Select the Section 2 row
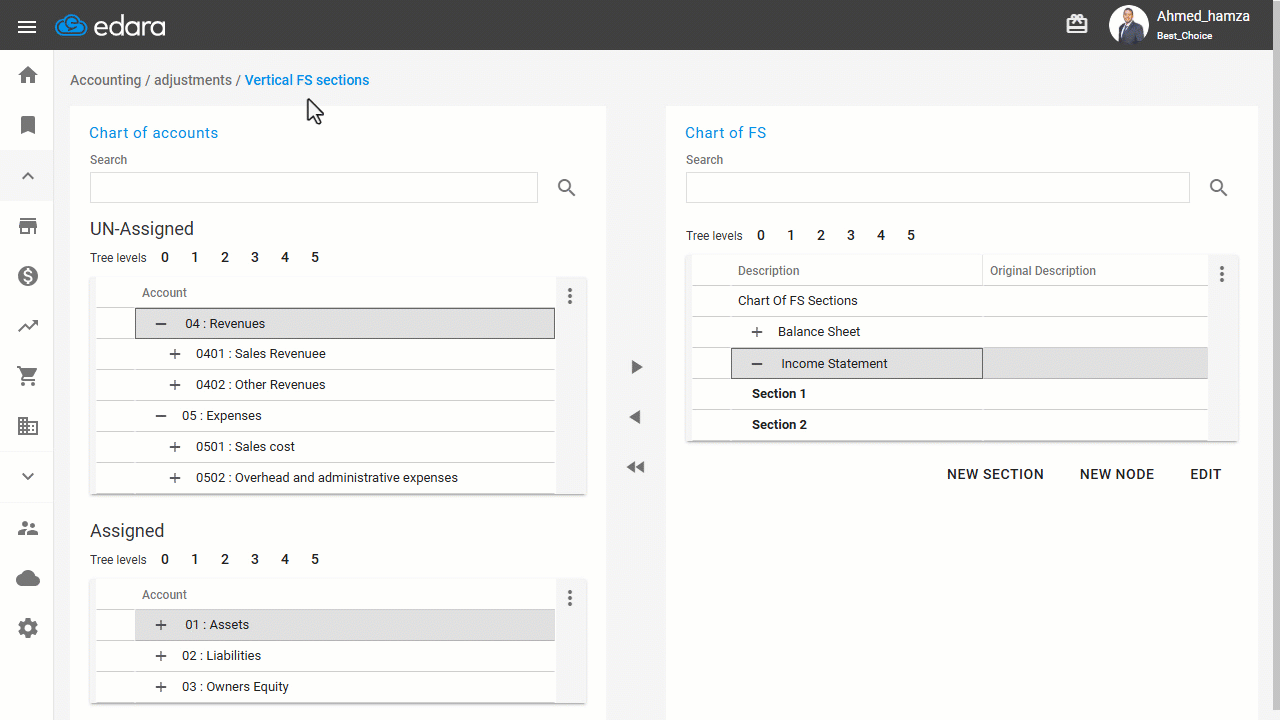Image resolution: width=1280 pixels, height=720 pixels. 949,425
